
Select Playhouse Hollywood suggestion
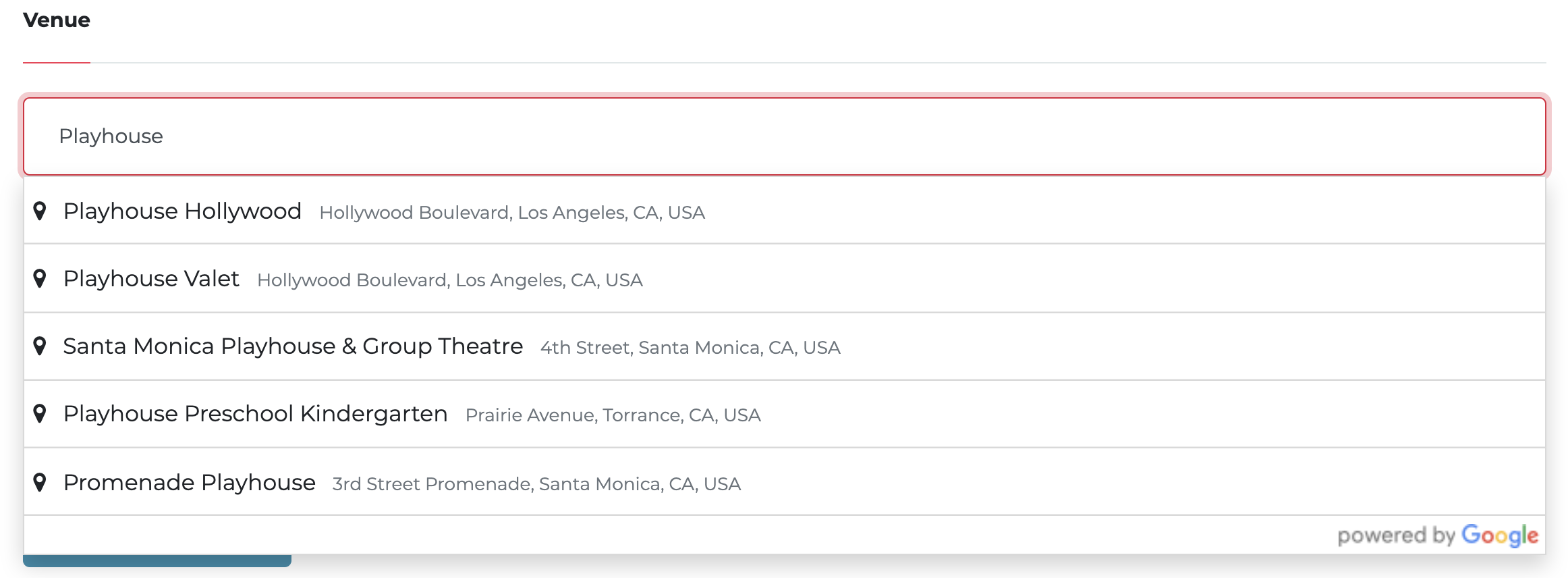(x=785, y=211)
